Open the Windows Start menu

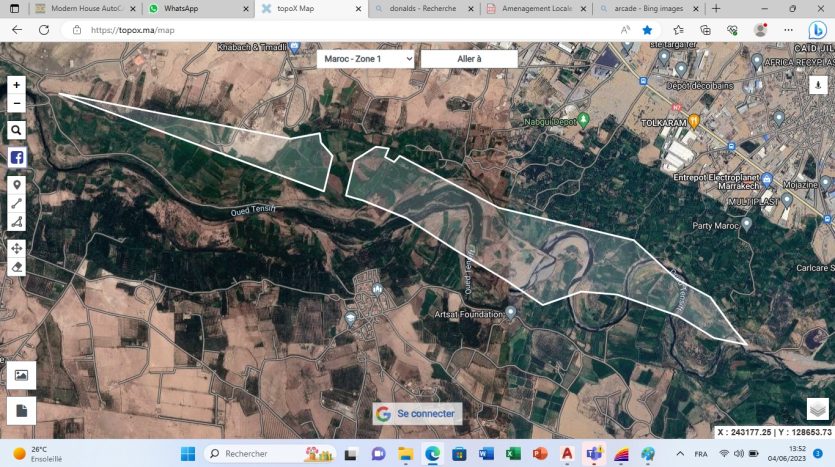point(187,454)
